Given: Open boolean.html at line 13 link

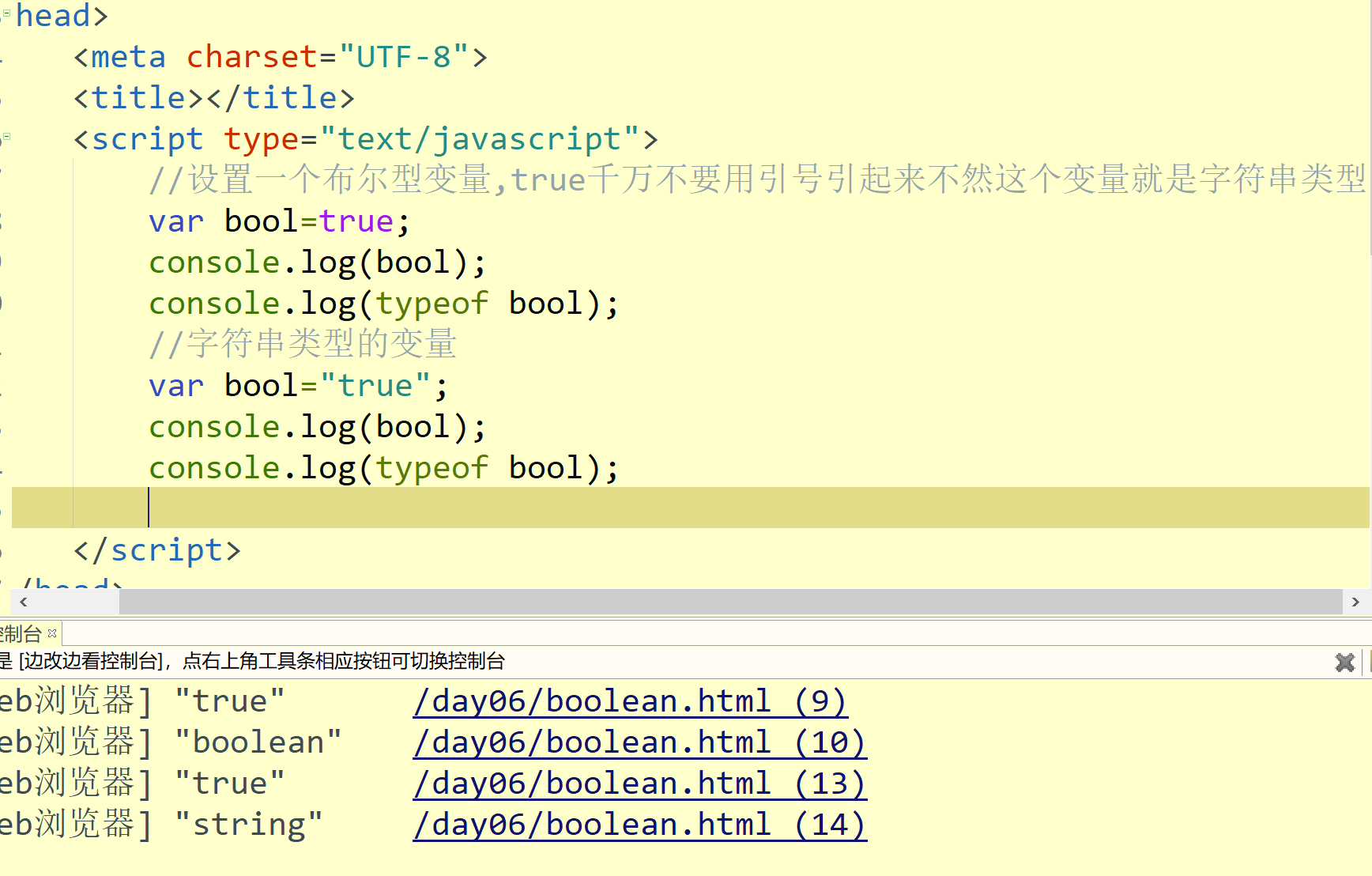Looking at the screenshot, I should click(x=639, y=783).
